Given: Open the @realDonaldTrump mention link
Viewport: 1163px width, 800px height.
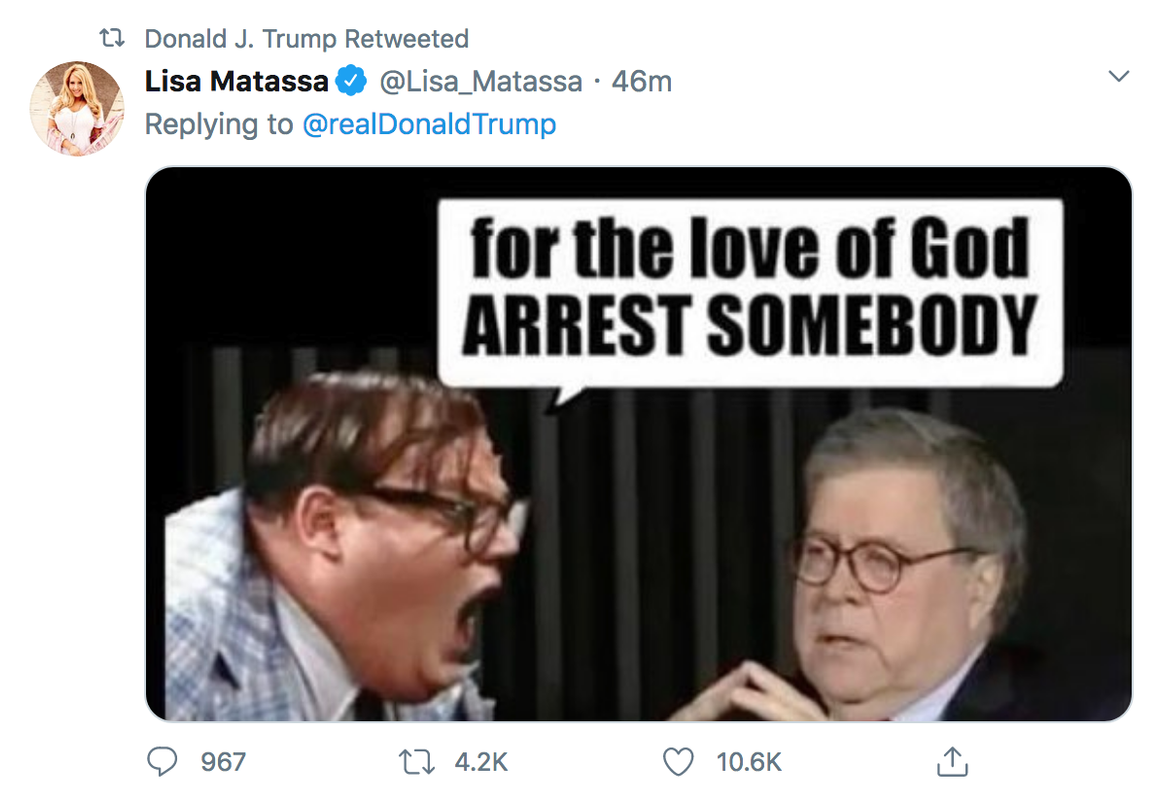Looking at the screenshot, I should tap(429, 124).
